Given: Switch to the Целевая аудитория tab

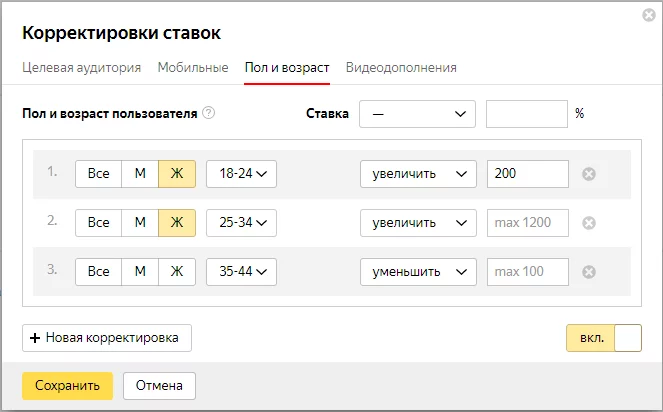Looking at the screenshot, I should click(x=81, y=68).
